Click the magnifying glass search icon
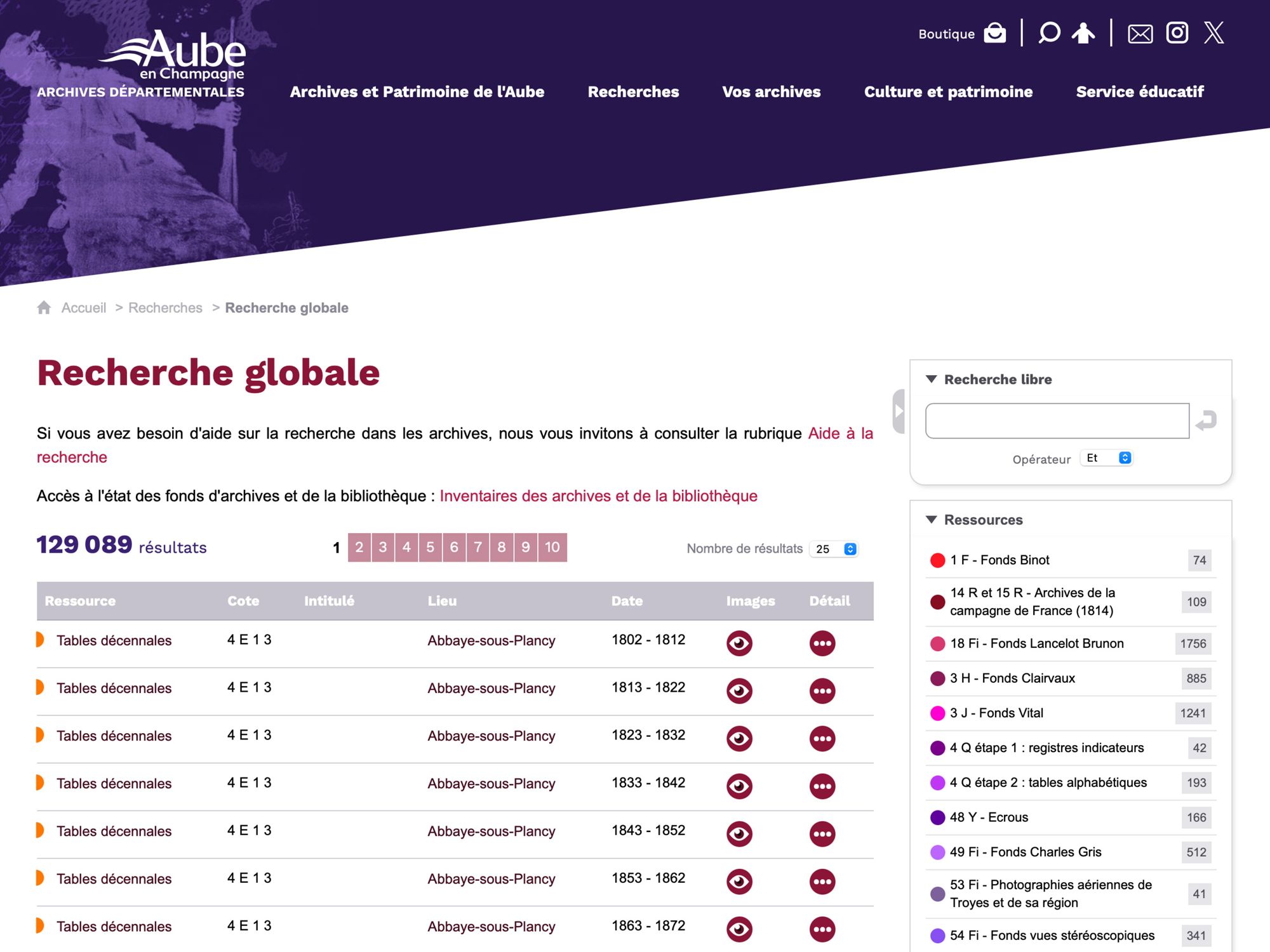Screen dimensions: 1270x952 pyautogui.click(x=1048, y=33)
